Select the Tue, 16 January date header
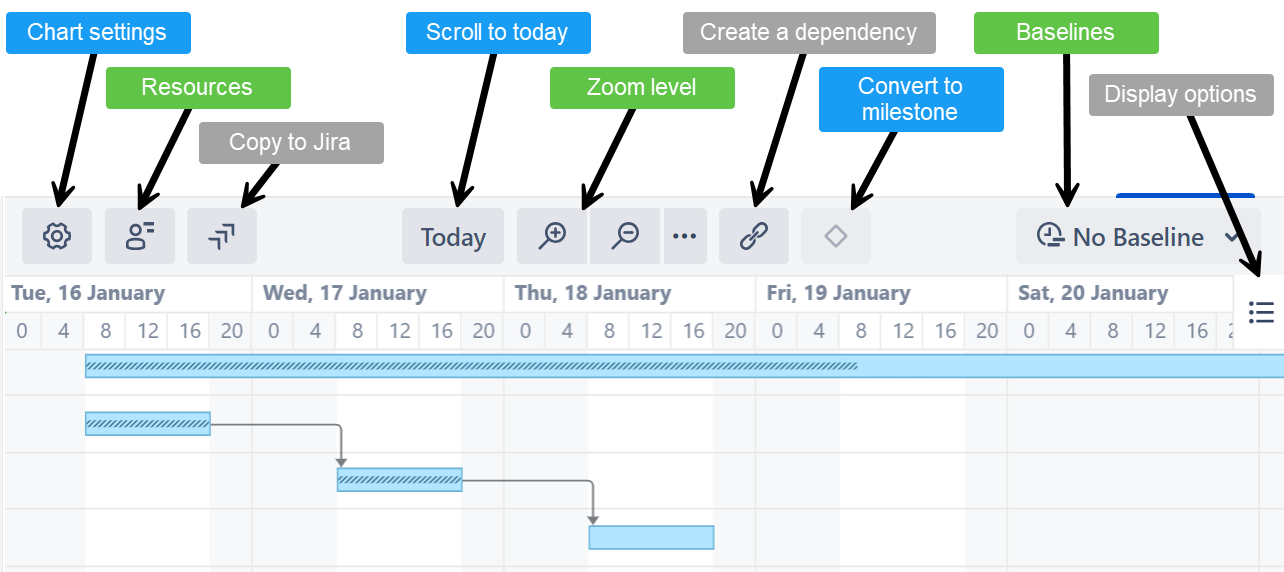Image resolution: width=1284 pixels, height=572 pixels. click(x=88, y=294)
